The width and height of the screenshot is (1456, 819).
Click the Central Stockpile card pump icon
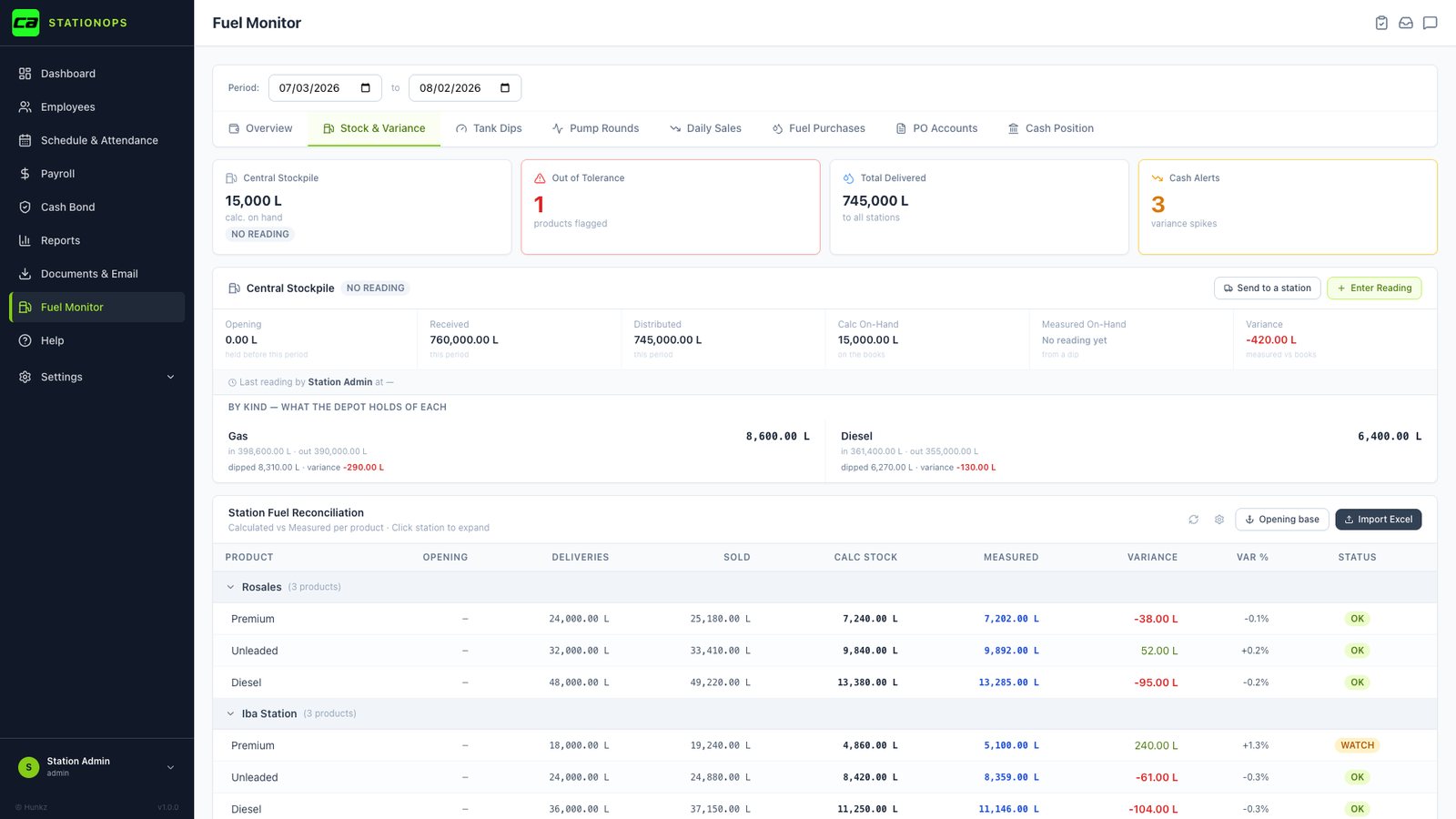231,178
